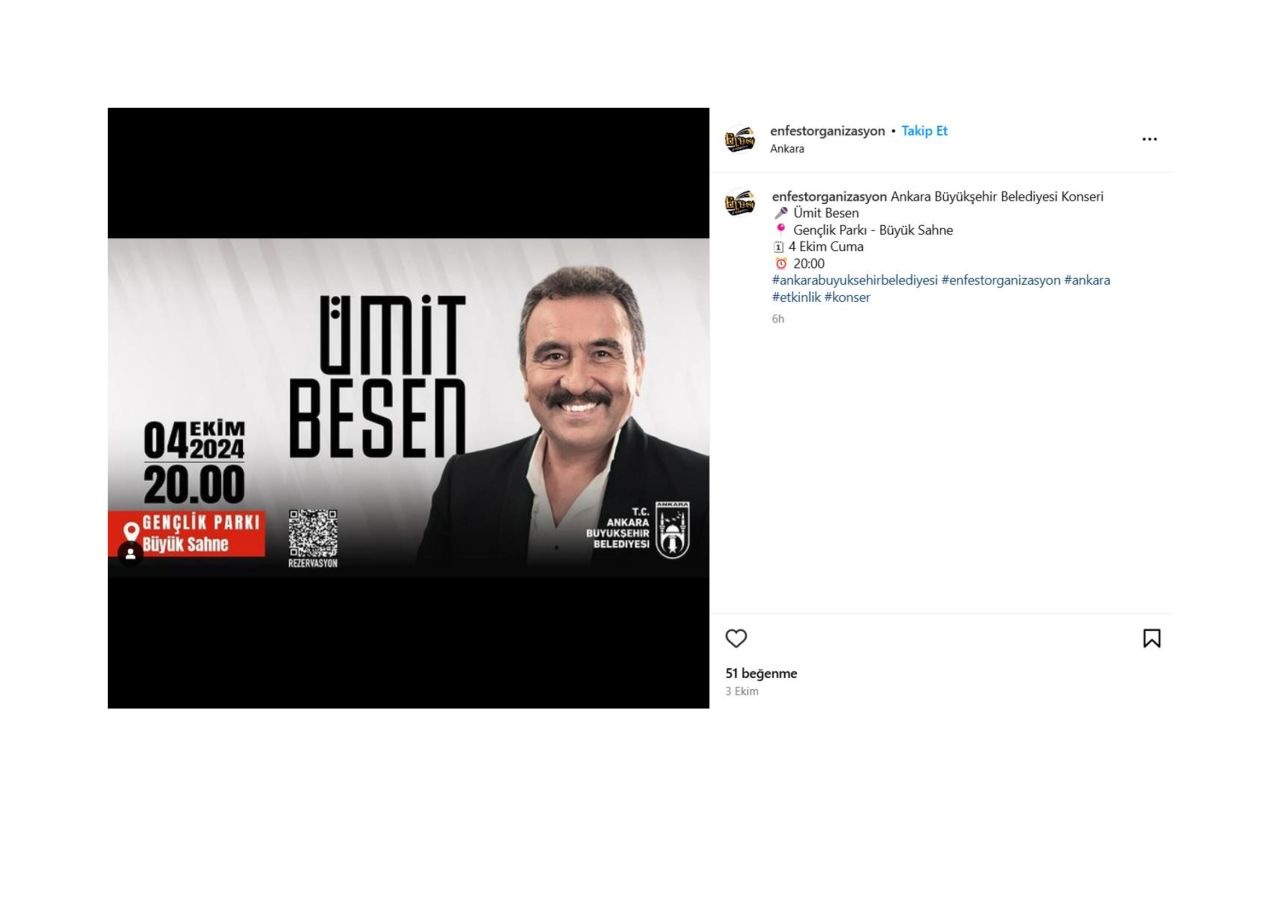Image resolution: width=1280 pixels, height=905 pixels.
Task: Click the Ümit Besen concert poster image
Action: point(408,408)
